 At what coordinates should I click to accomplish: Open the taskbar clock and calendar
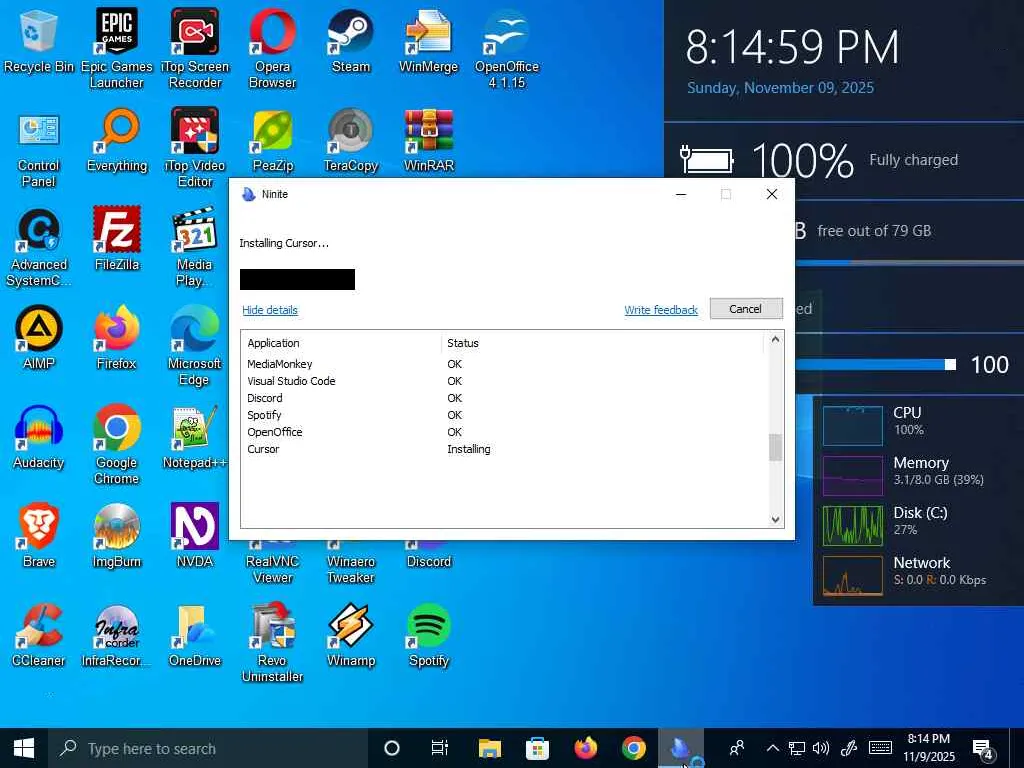tap(929, 748)
